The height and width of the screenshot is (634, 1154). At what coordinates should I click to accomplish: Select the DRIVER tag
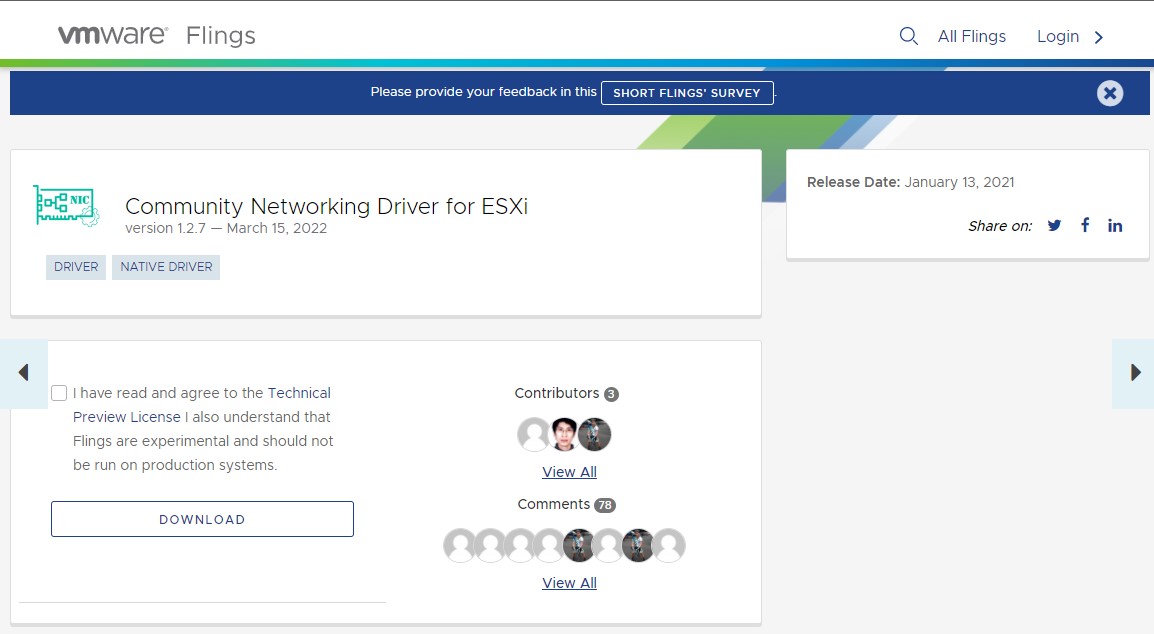click(76, 267)
